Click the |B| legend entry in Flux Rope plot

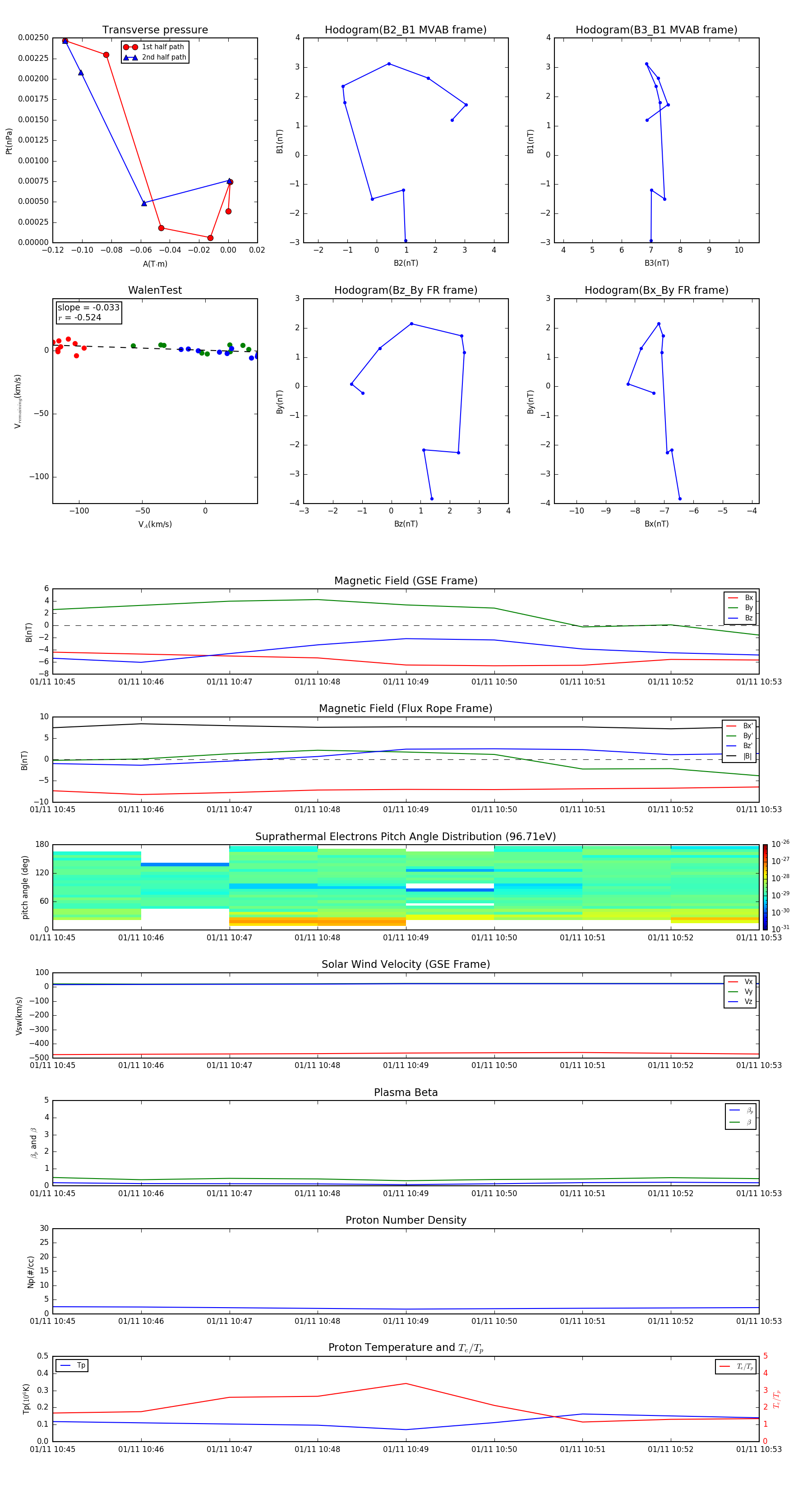[x=739, y=756]
